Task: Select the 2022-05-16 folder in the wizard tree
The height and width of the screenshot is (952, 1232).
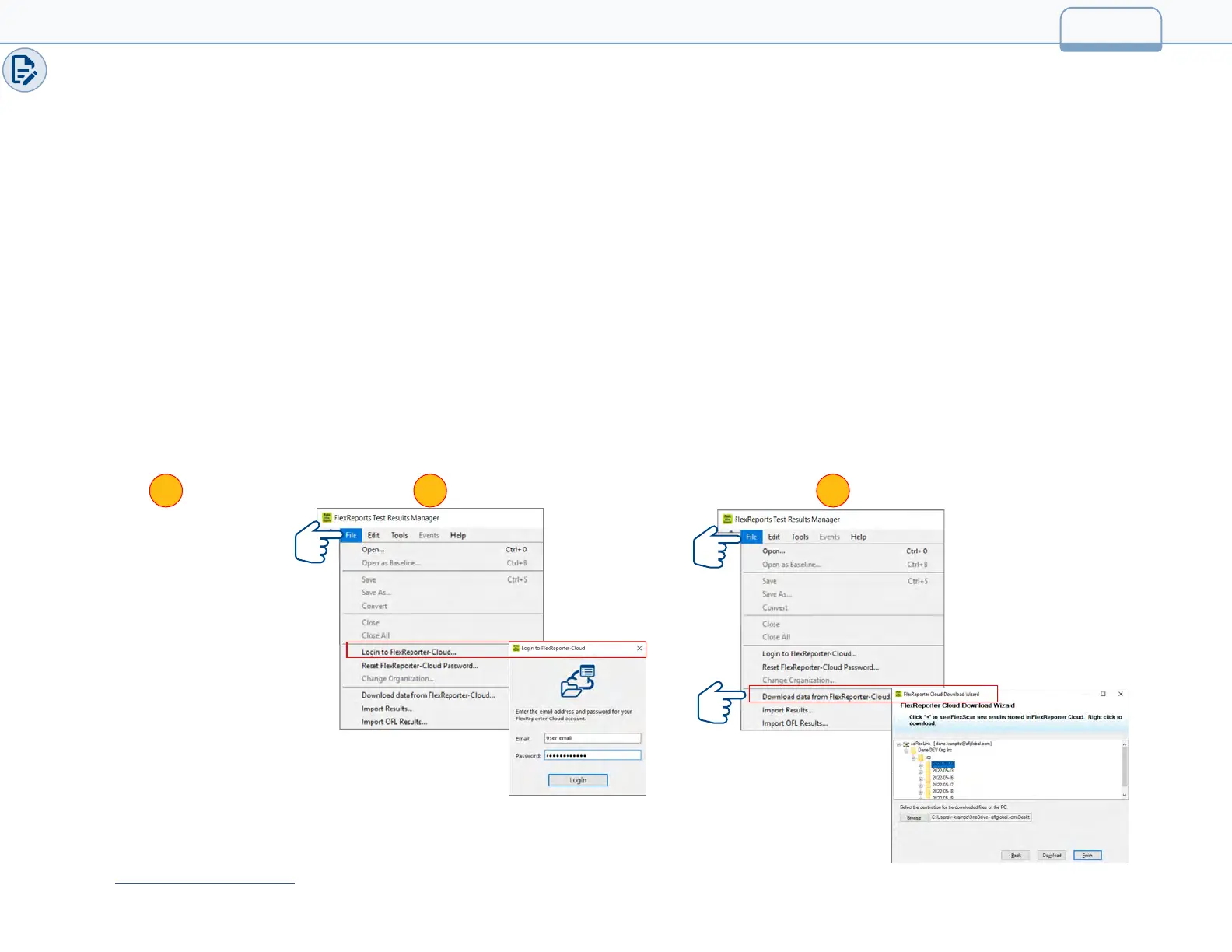Action: pos(943,778)
